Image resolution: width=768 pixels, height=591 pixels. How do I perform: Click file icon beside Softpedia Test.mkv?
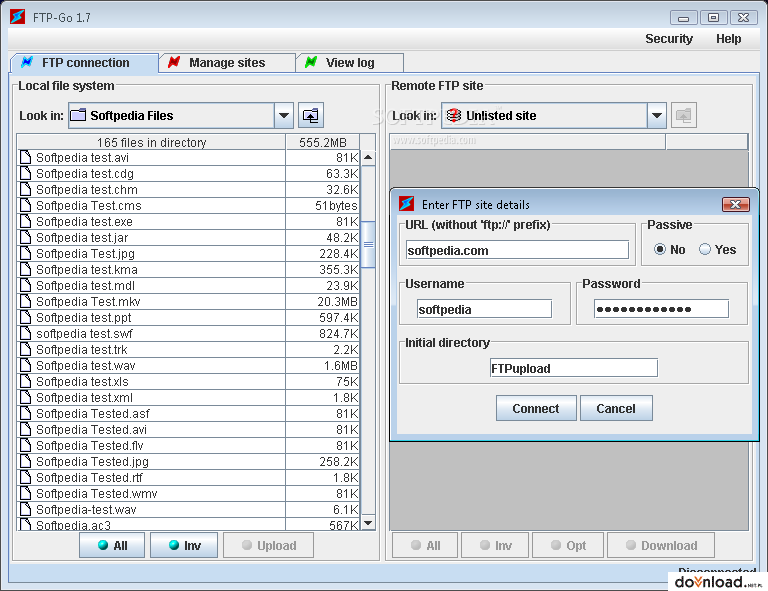click(x=25, y=301)
